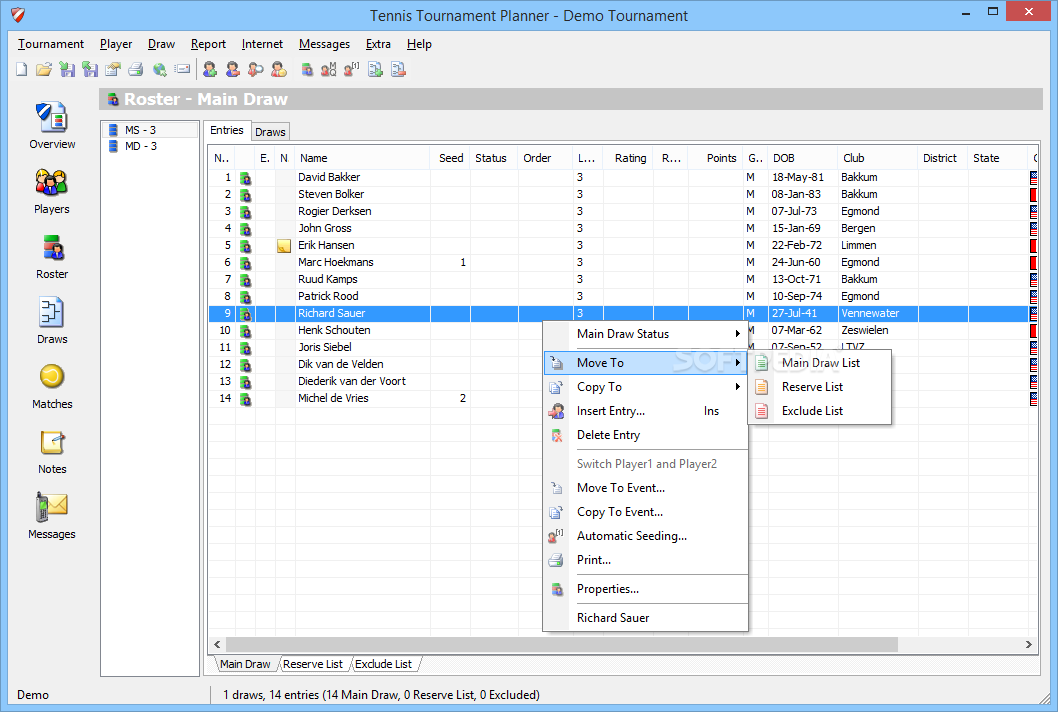1058x712 pixels.
Task: Expand the Main Draw Status submenu
Action: coord(645,334)
